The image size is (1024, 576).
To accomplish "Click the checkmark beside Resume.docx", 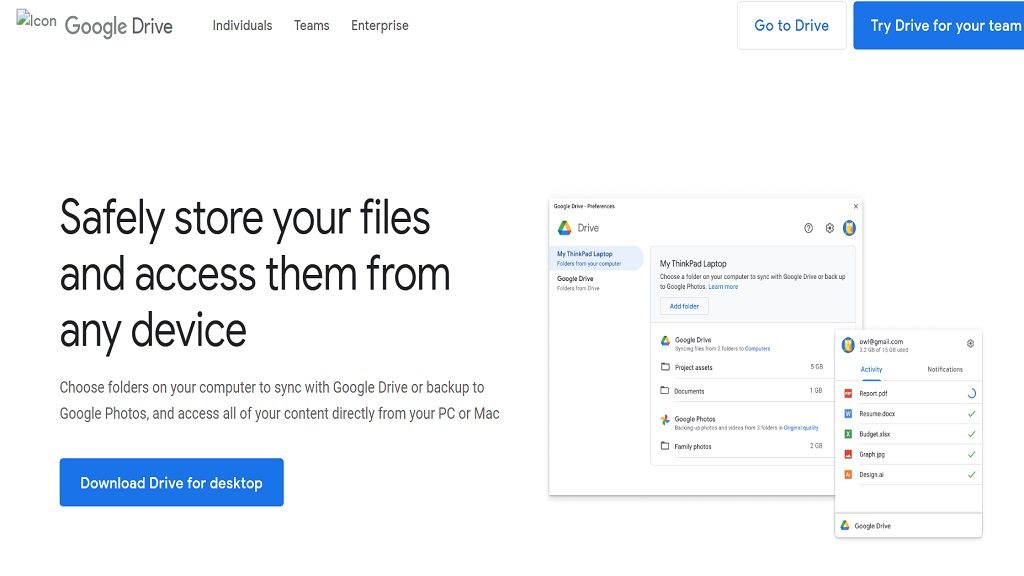I will (972, 414).
